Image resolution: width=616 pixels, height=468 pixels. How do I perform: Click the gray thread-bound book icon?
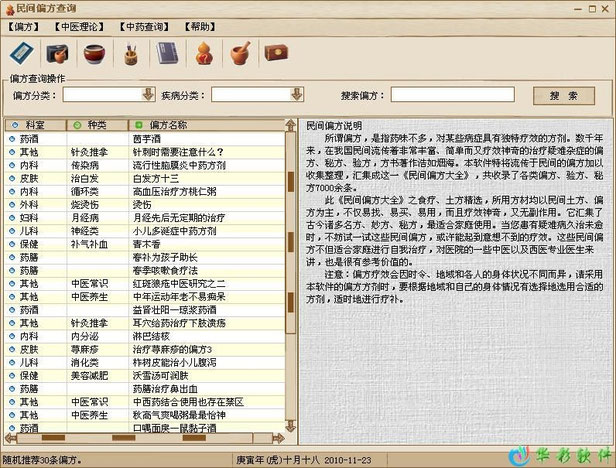[x=167, y=53]
